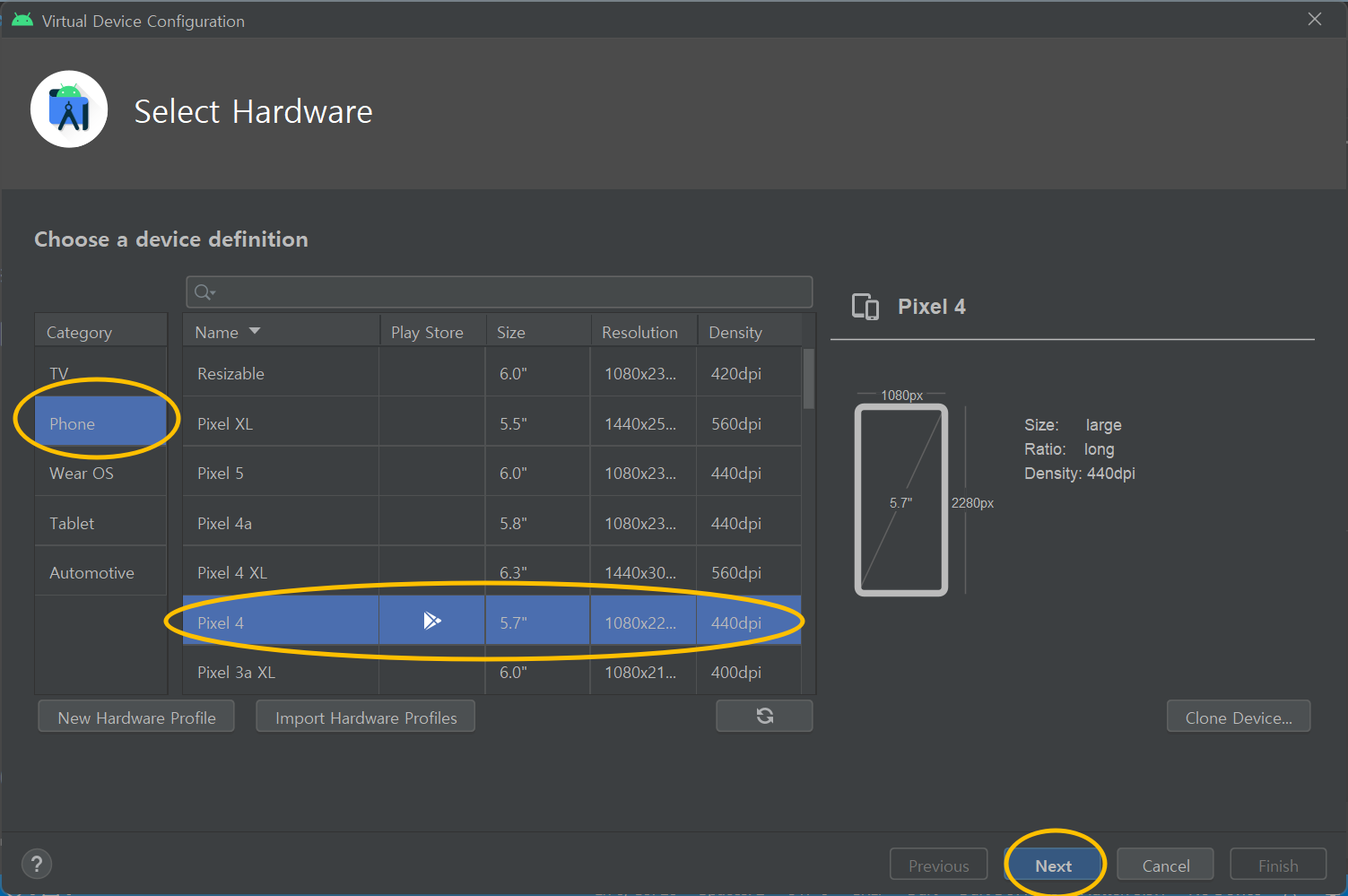Select the Pixel 3a XL device row

[491, 672]
